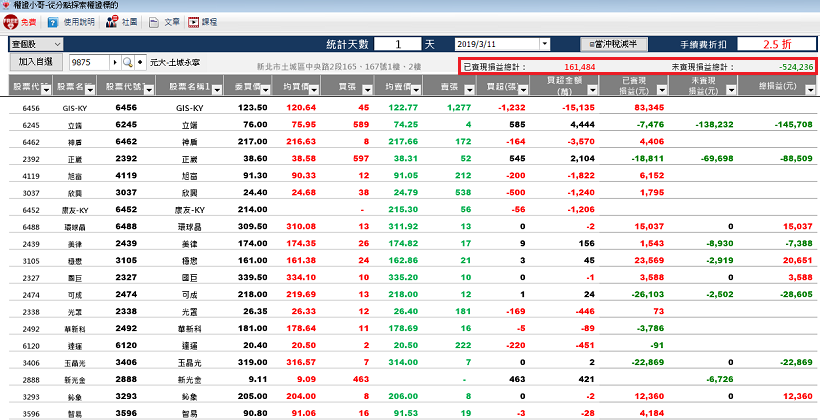820x420 pixels.
Task: Click the 統計天數 input showing 1
Action: [398, 44]
